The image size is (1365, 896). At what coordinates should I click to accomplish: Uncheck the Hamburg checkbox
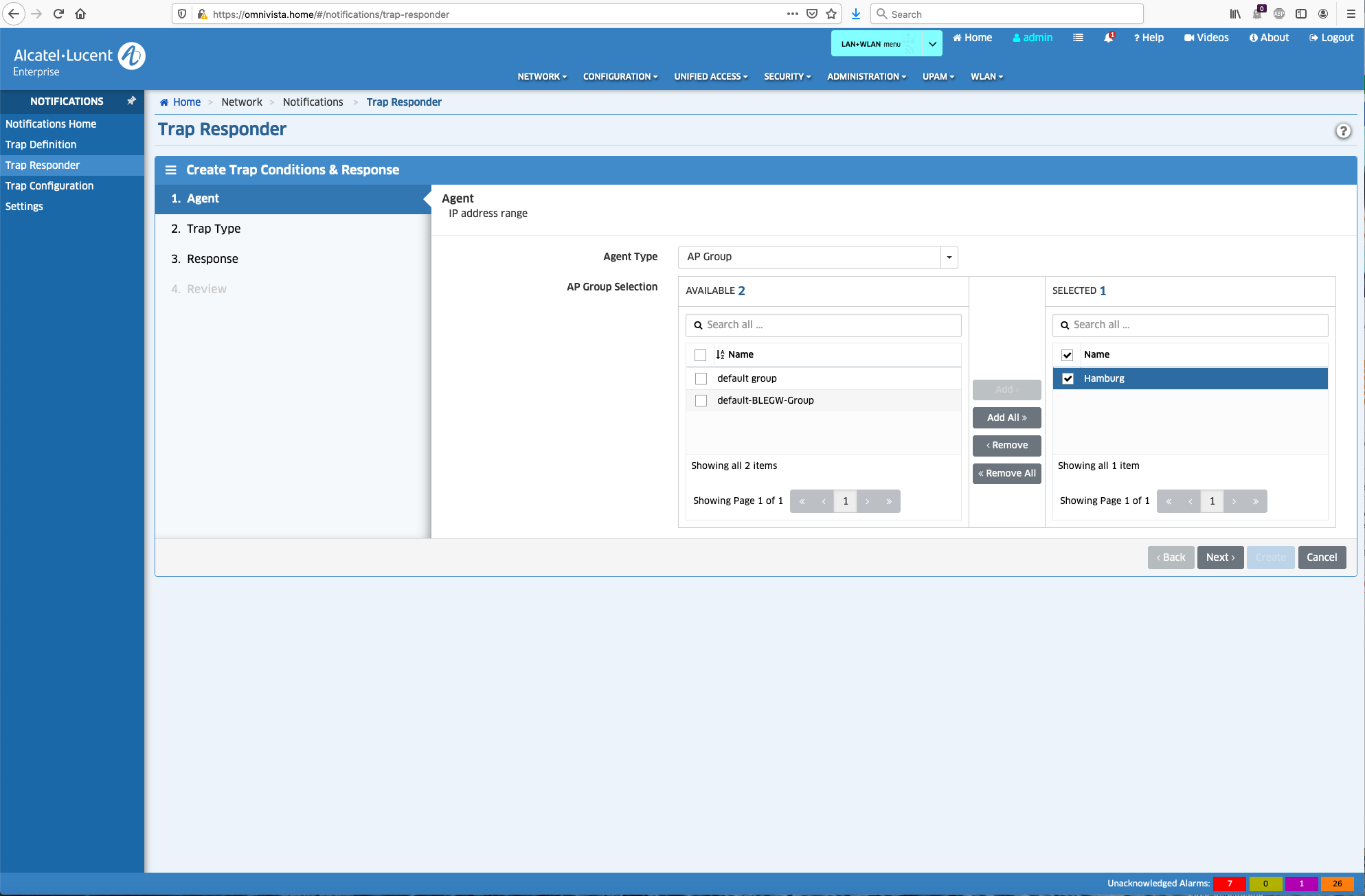(x=1068, y=379)
